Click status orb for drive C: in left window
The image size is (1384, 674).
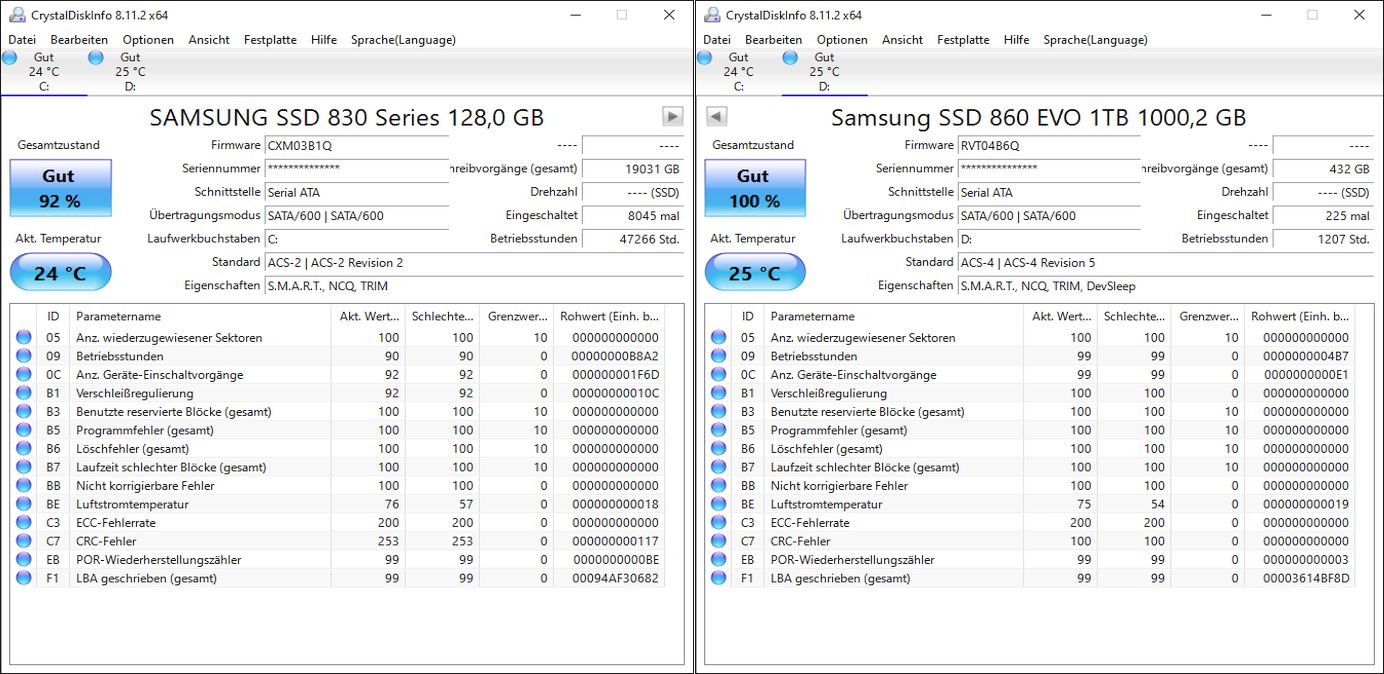[8, 57]
